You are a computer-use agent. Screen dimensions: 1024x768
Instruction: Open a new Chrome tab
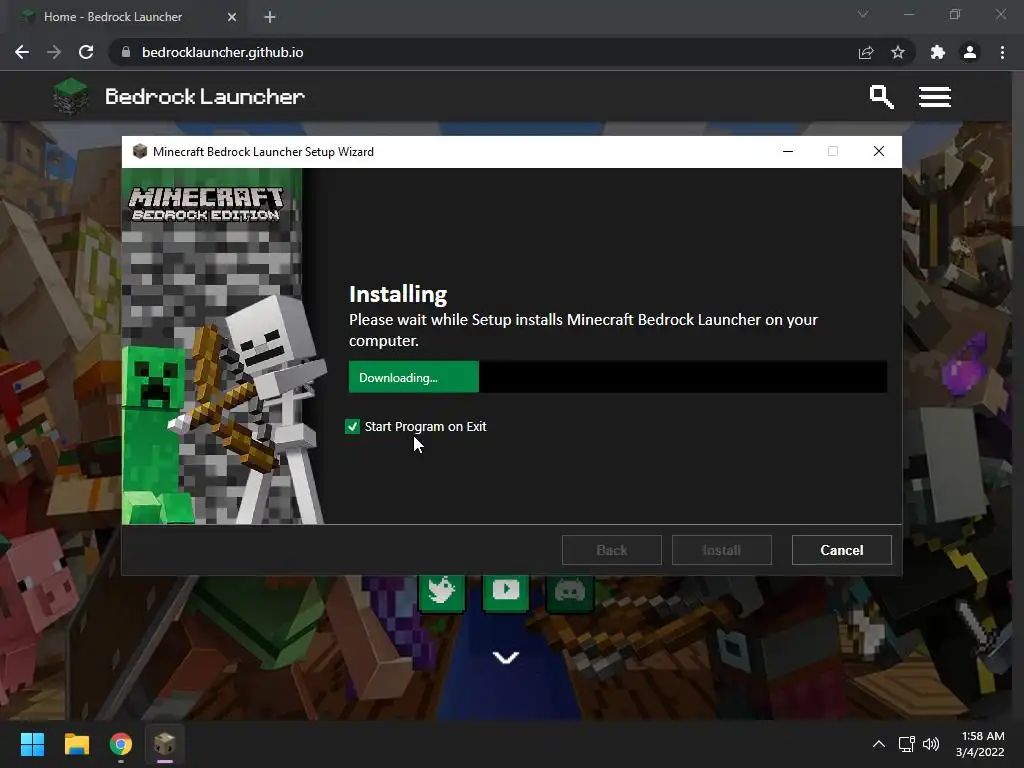point(270,17)
